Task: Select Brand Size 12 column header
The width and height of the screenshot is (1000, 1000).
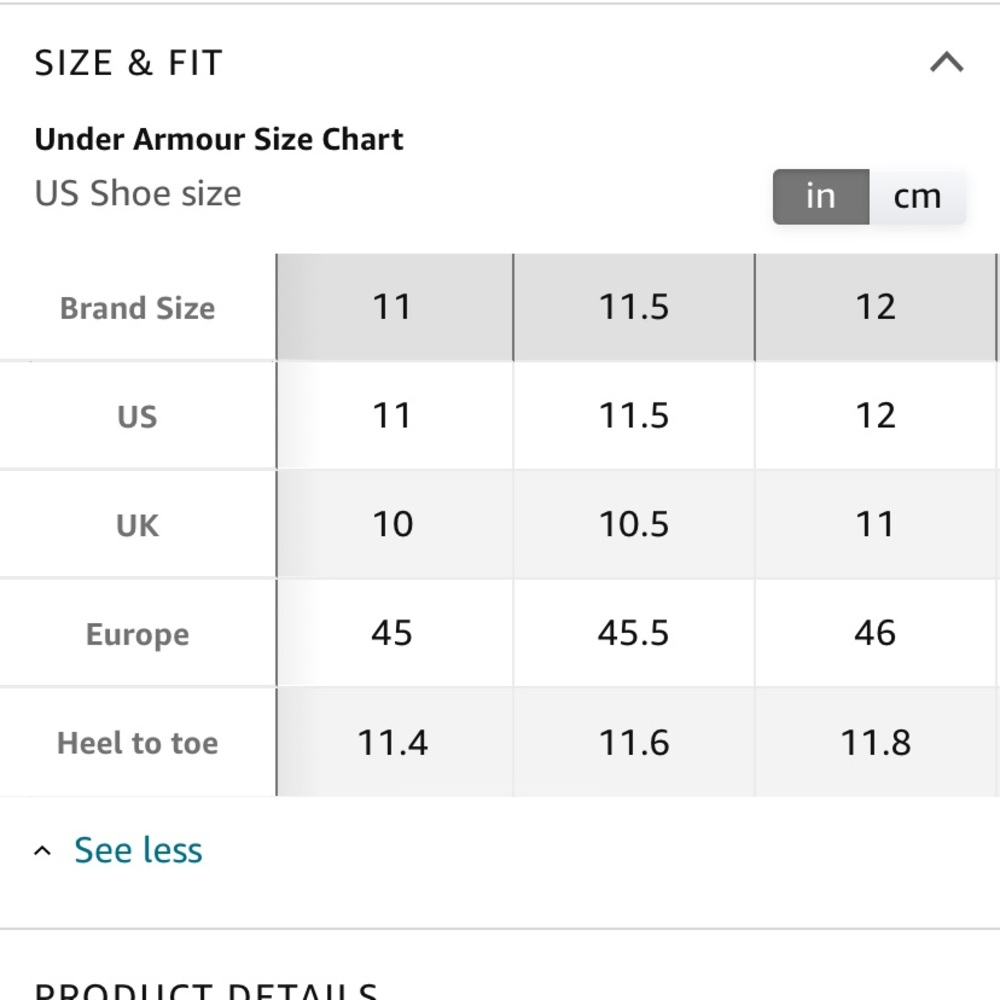Action: pyautogui.click(x=875, y=307)
